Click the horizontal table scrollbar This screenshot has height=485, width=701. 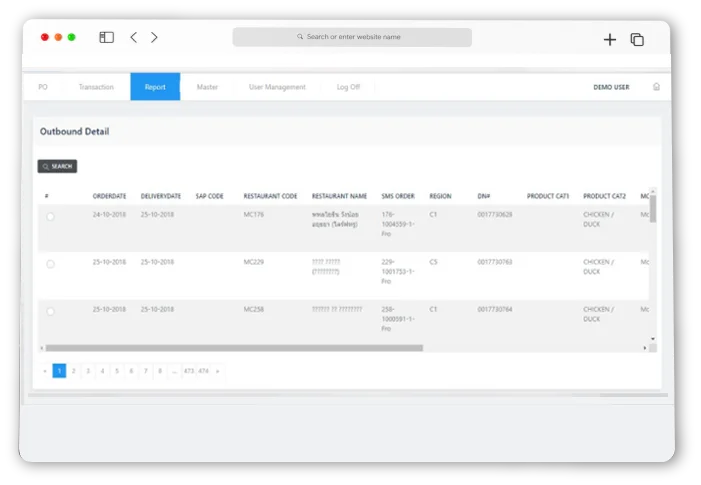[x=235, y=348]
